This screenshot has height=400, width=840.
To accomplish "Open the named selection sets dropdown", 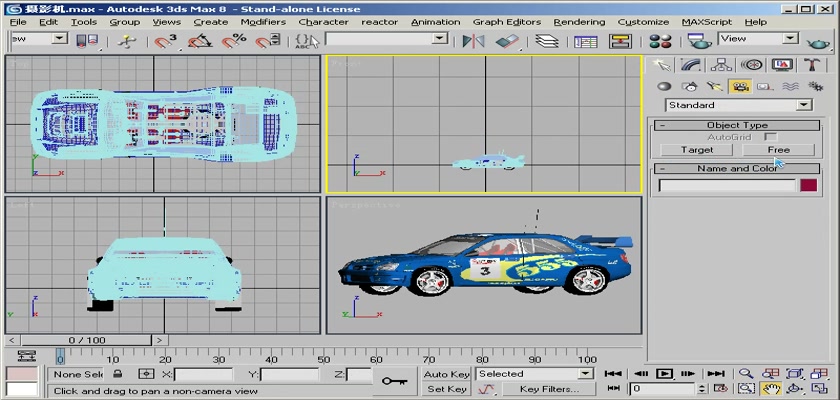I will [x=440, y=39].
